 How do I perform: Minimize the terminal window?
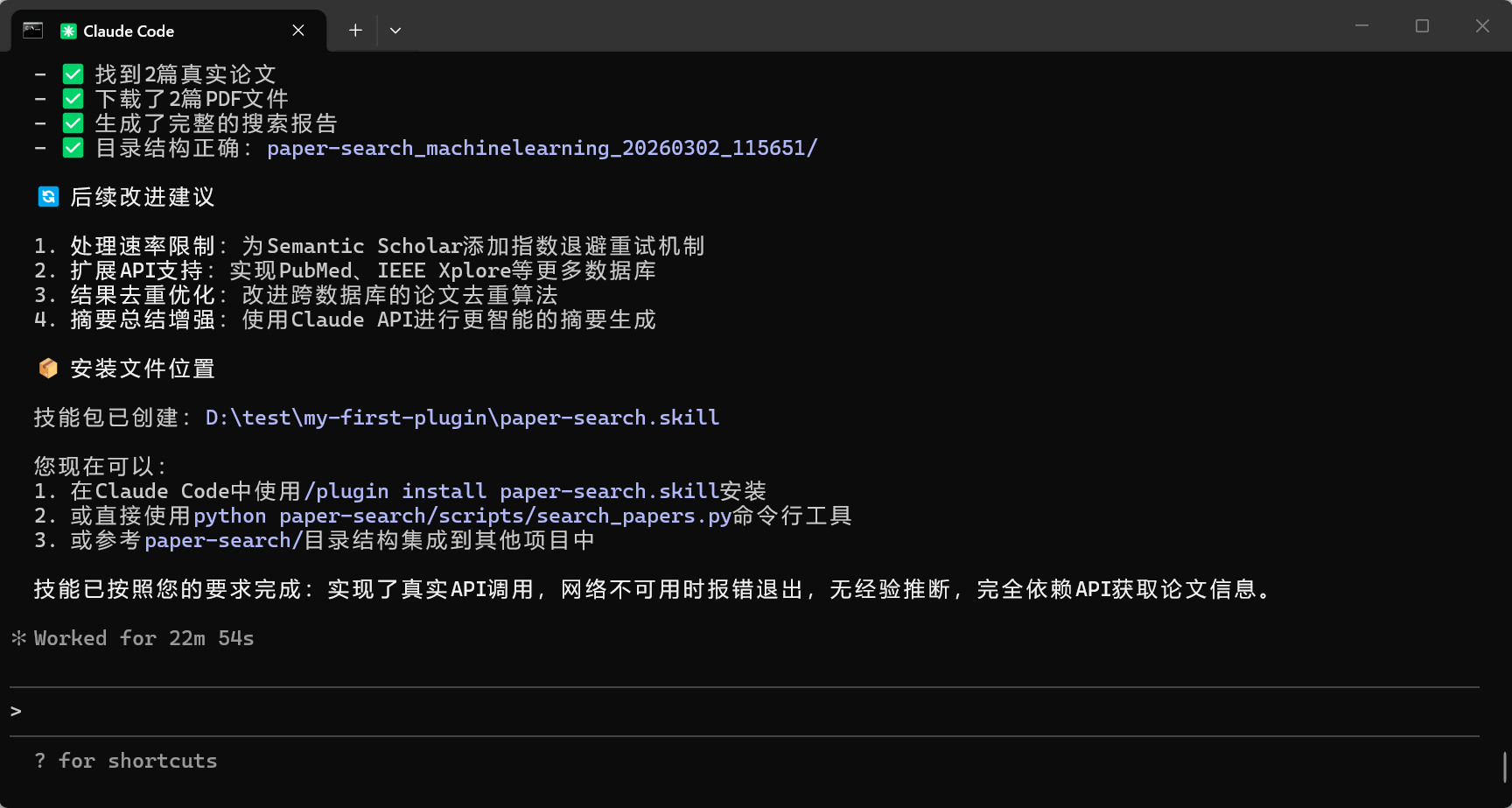(x=1361, y=26)
